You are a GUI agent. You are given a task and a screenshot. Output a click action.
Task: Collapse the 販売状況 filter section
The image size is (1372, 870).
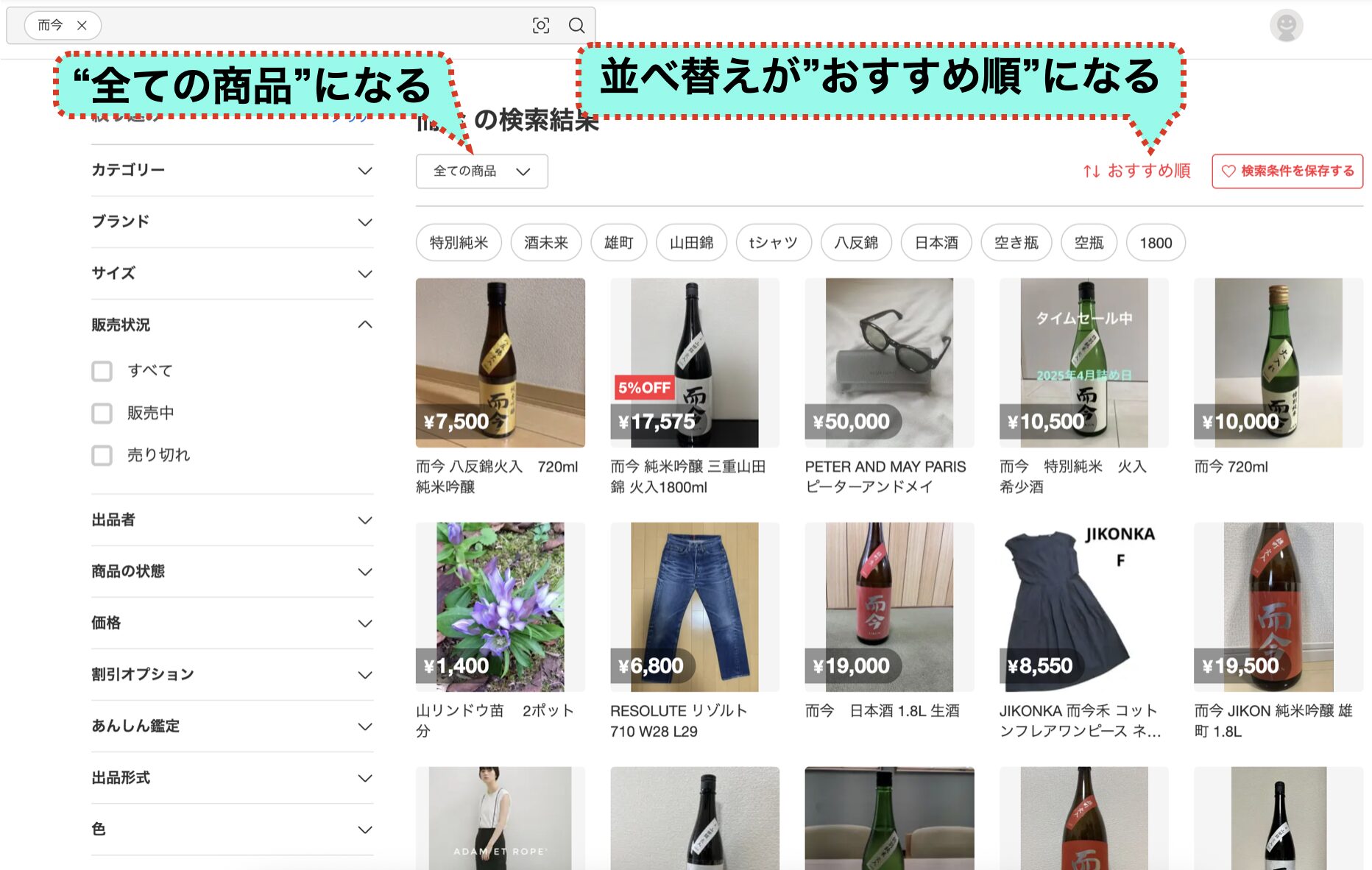232,325
